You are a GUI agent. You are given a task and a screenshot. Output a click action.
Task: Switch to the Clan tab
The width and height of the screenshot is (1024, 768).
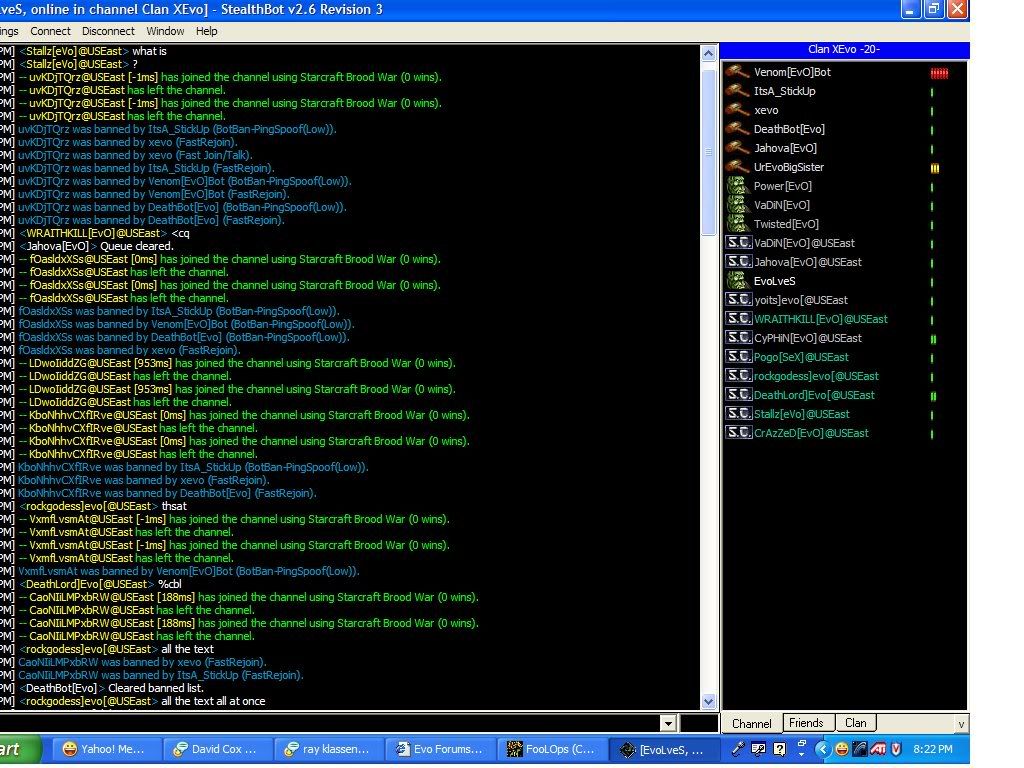[856, 723]
